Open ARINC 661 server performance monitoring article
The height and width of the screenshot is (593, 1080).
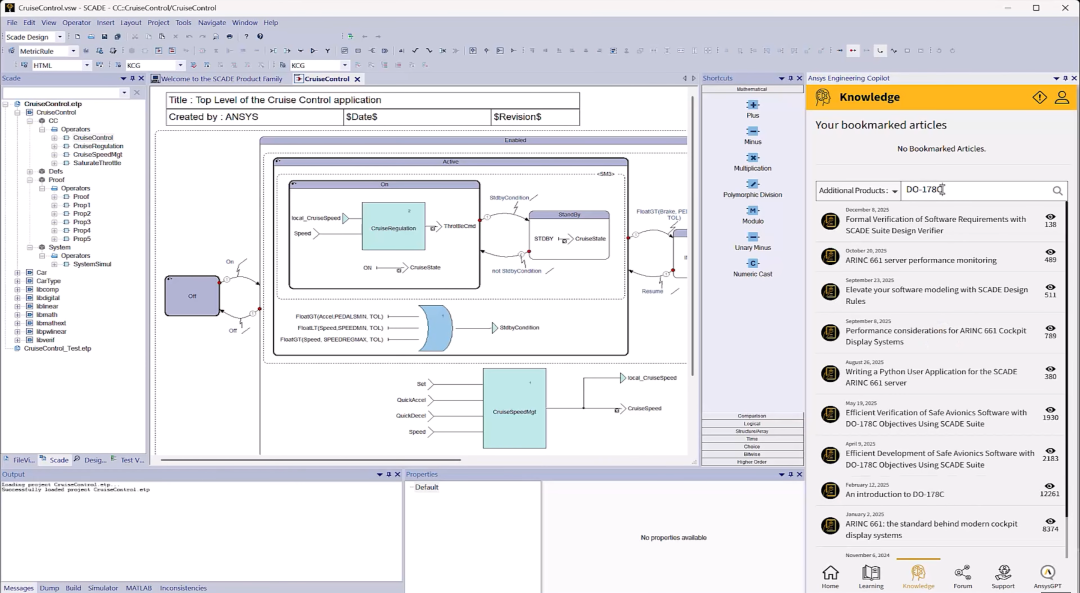tap(921, 260)
